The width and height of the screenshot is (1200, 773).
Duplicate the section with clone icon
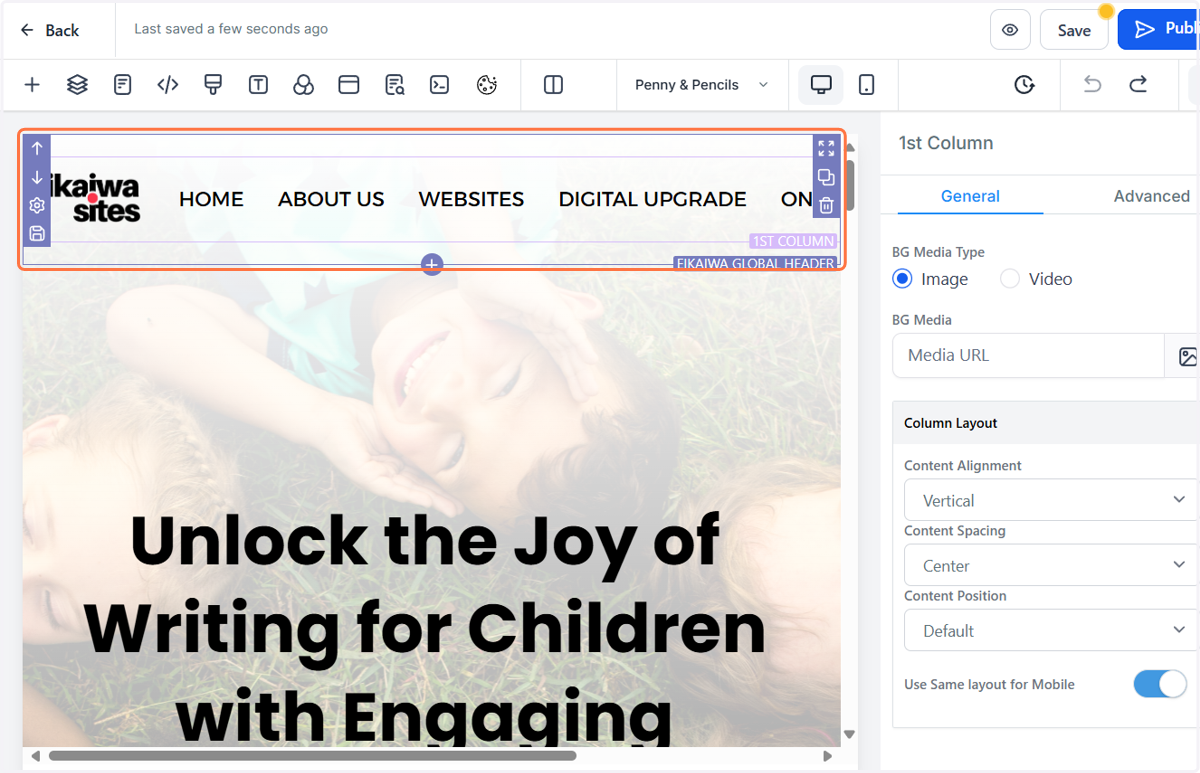click(x=826, y=177)
